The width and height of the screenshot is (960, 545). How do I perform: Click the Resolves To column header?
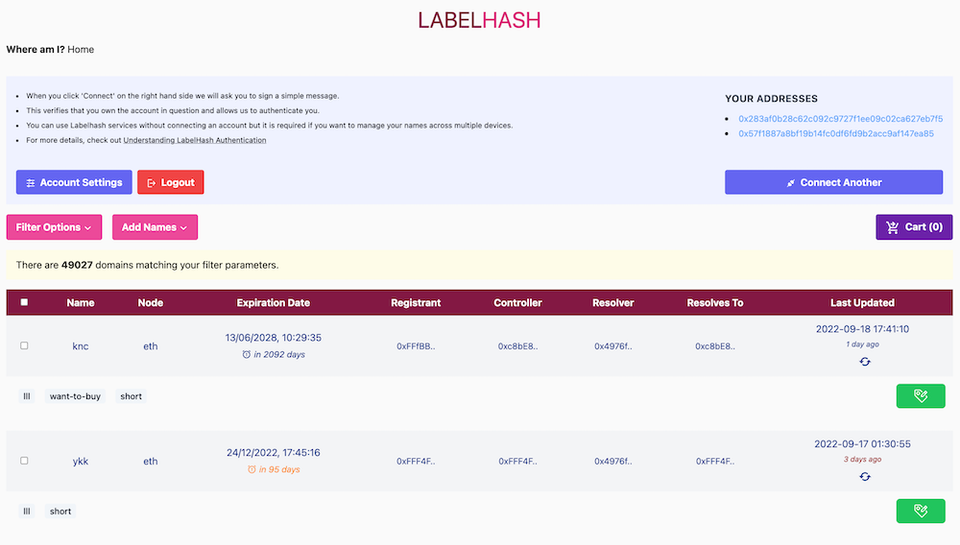click(715, 303)
